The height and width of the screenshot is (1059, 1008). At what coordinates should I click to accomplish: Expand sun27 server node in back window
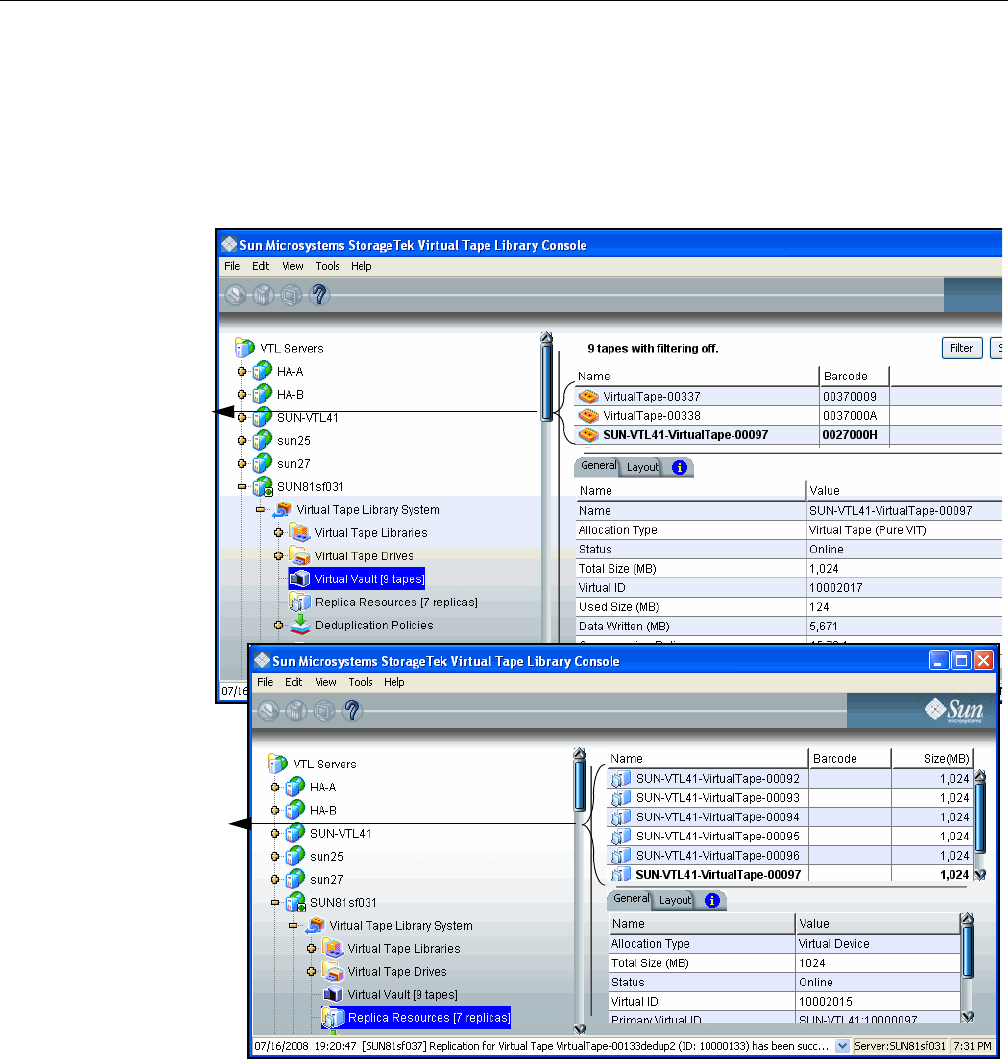[x=242, y=463]
